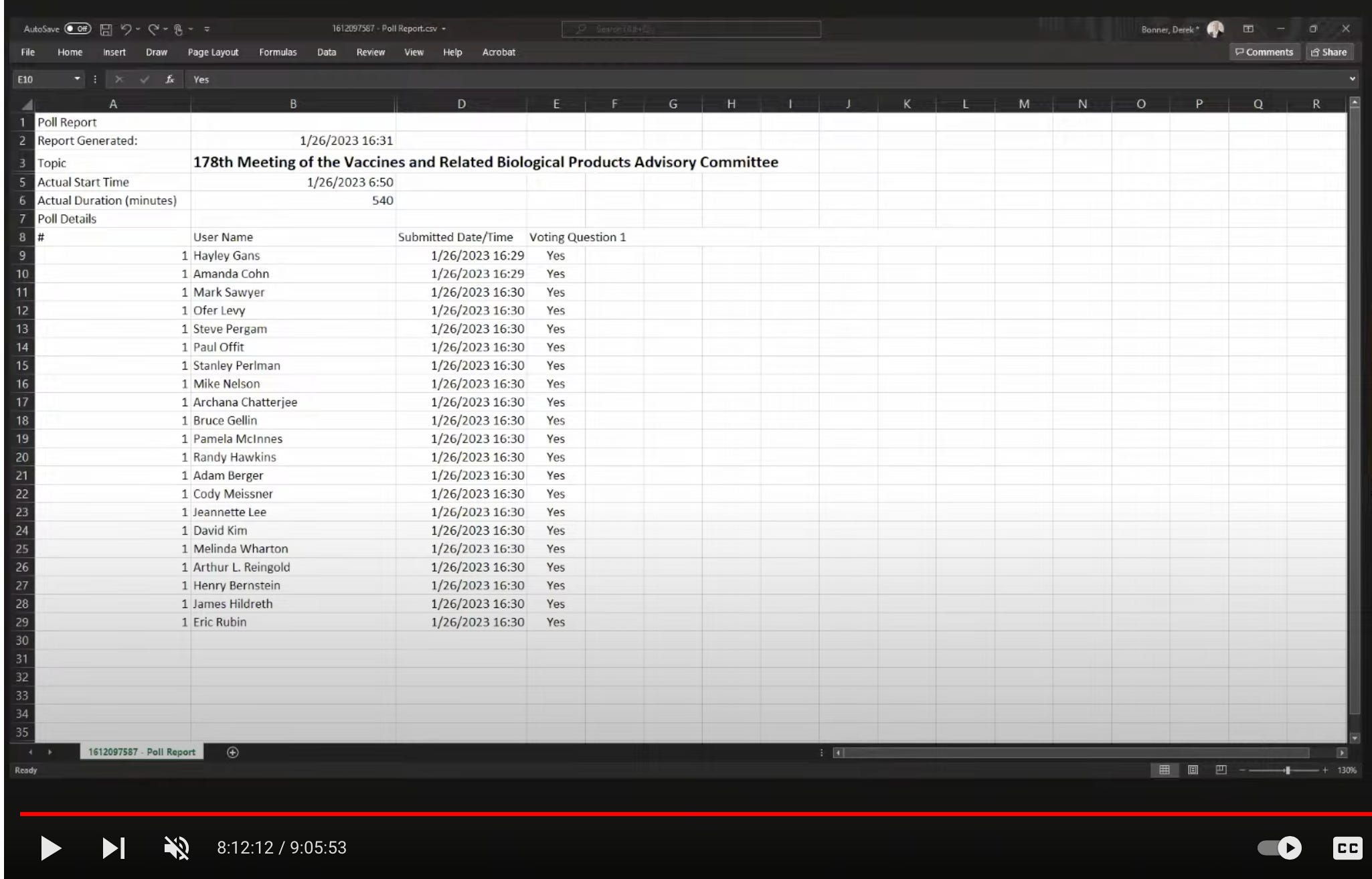1372x879 pixels.
Task: Select Page Break Preview view icon
Action: pyautogui.click(x=1221, y=770)
